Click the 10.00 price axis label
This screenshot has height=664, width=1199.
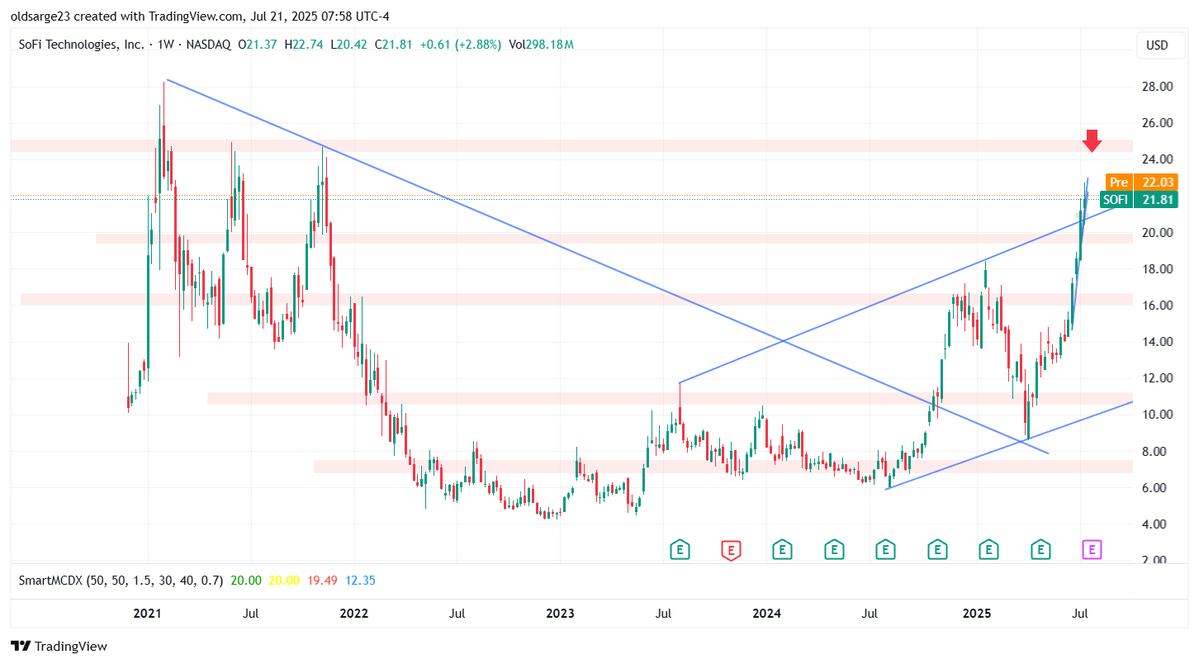click(x=1157, y=415)
